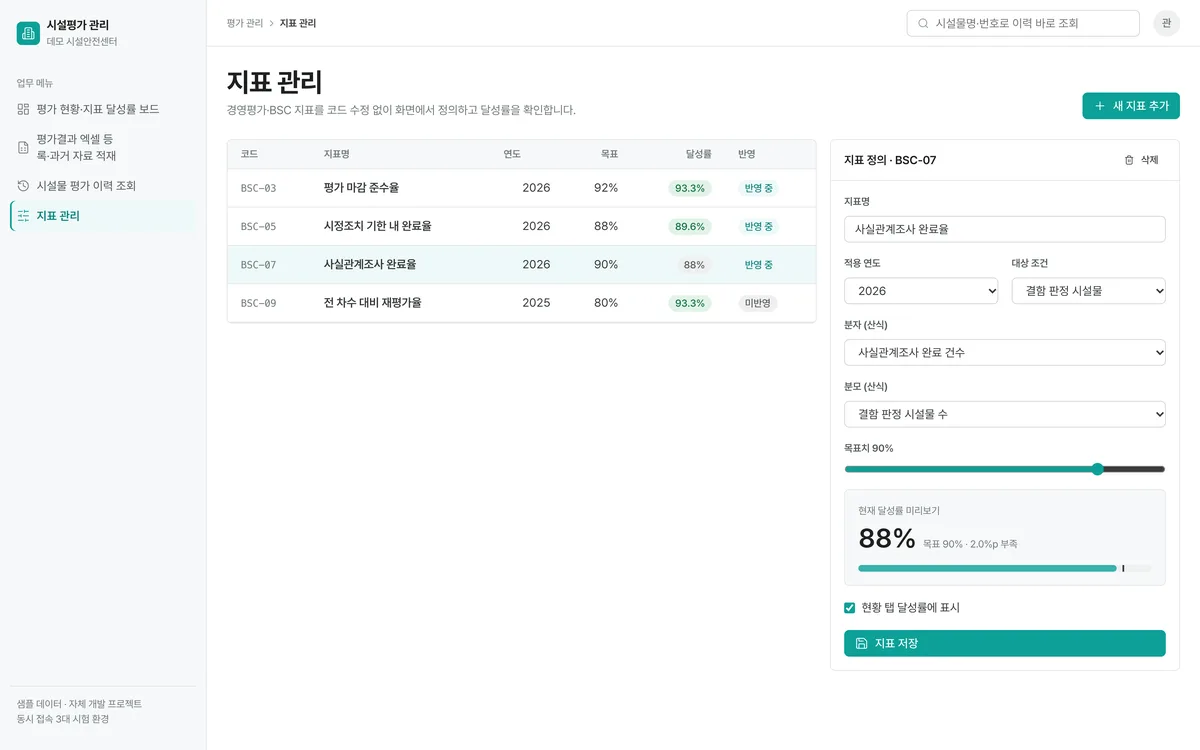Click the BSC-05 code cell
1200x750 pixels.
pos(259,227)
